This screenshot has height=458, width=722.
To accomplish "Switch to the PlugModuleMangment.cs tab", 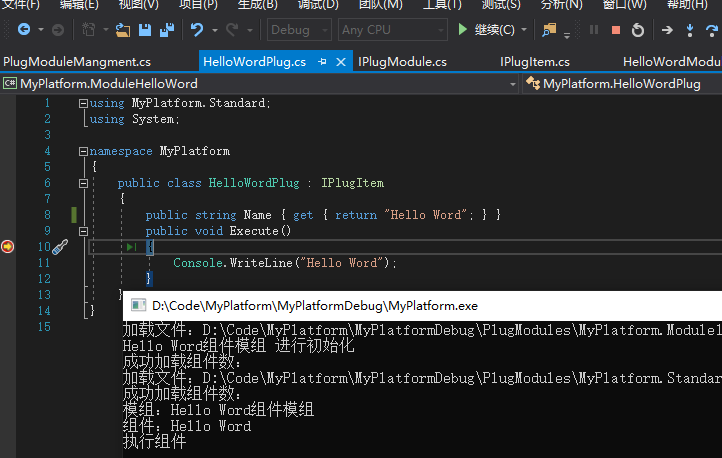I will [x=77, y=62].
